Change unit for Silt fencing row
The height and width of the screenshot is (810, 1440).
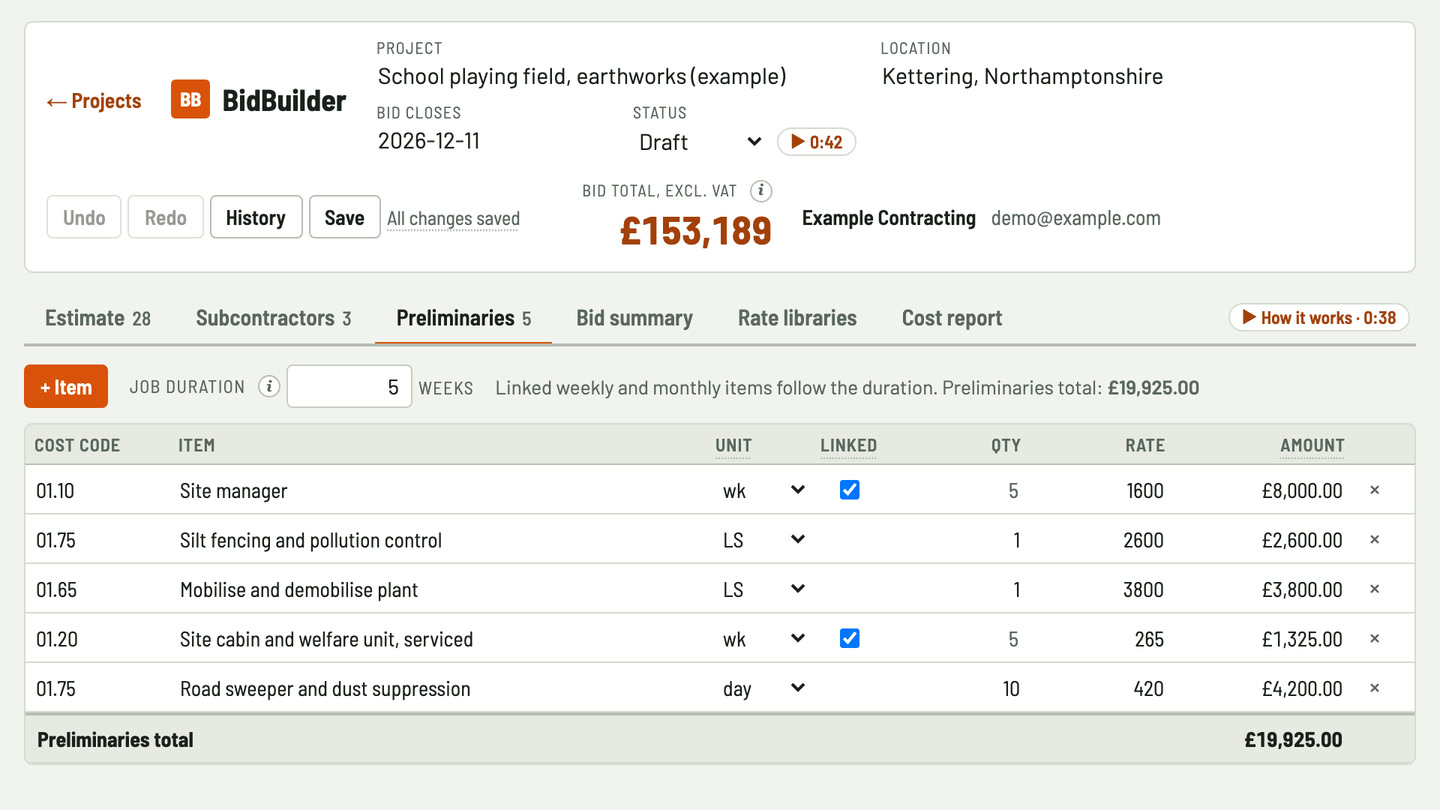point(763,540)
